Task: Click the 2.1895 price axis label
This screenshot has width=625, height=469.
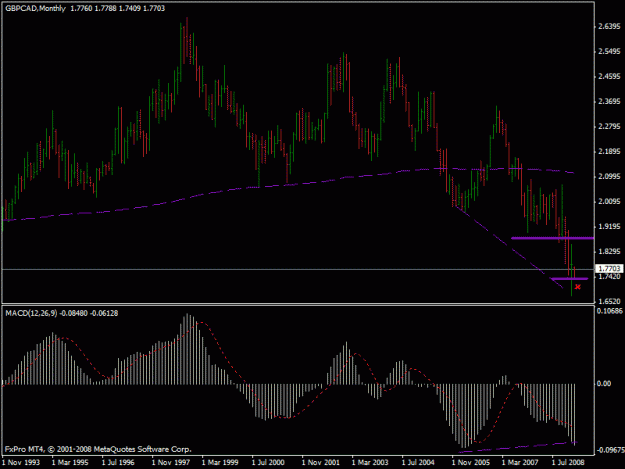Action: (x=609, y=151)
